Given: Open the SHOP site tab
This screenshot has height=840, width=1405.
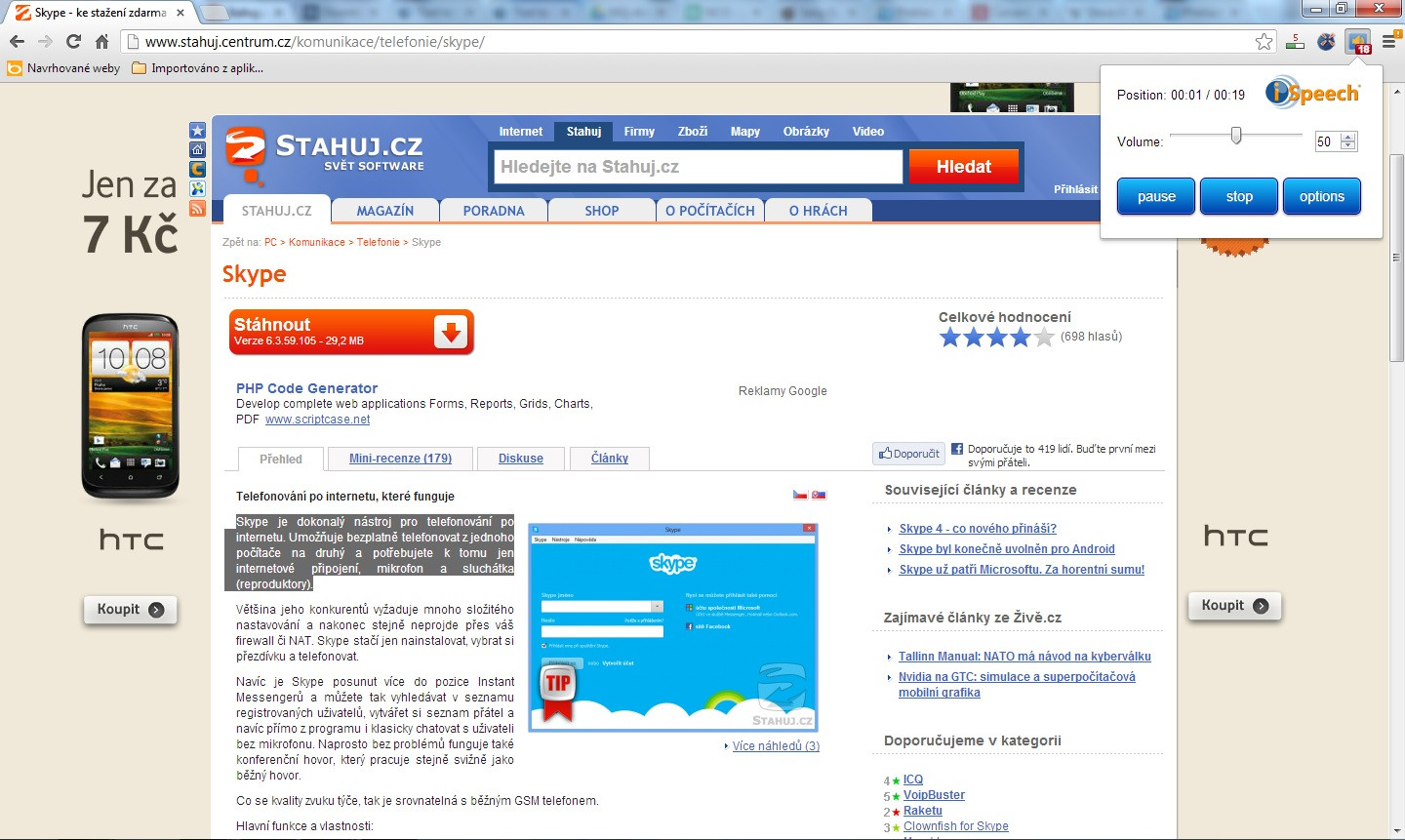Looking at the screenshot, I should click(602, 211).
